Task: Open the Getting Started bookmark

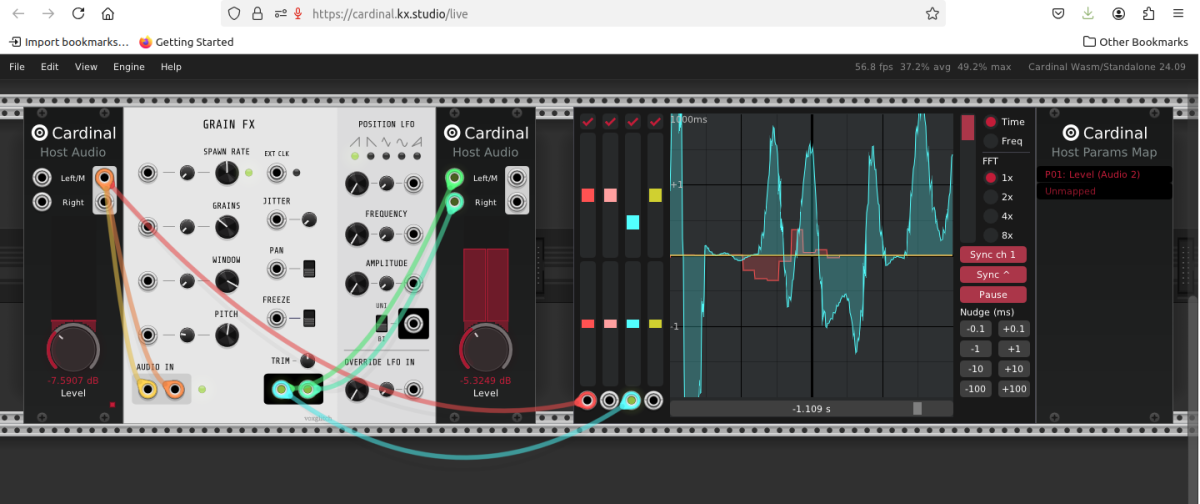Action: click(186, 42)
